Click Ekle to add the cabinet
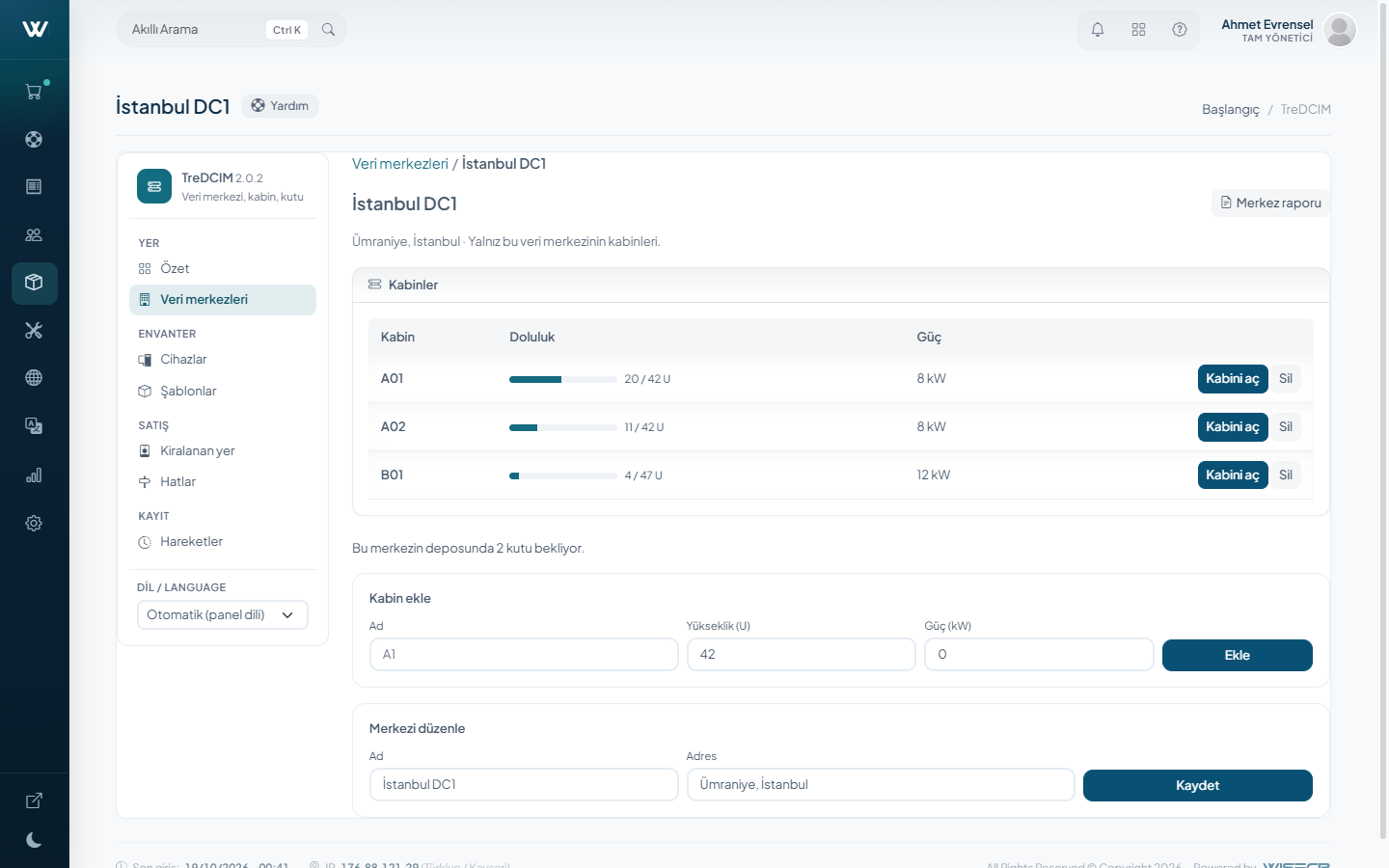 (x=1238, y=656)
